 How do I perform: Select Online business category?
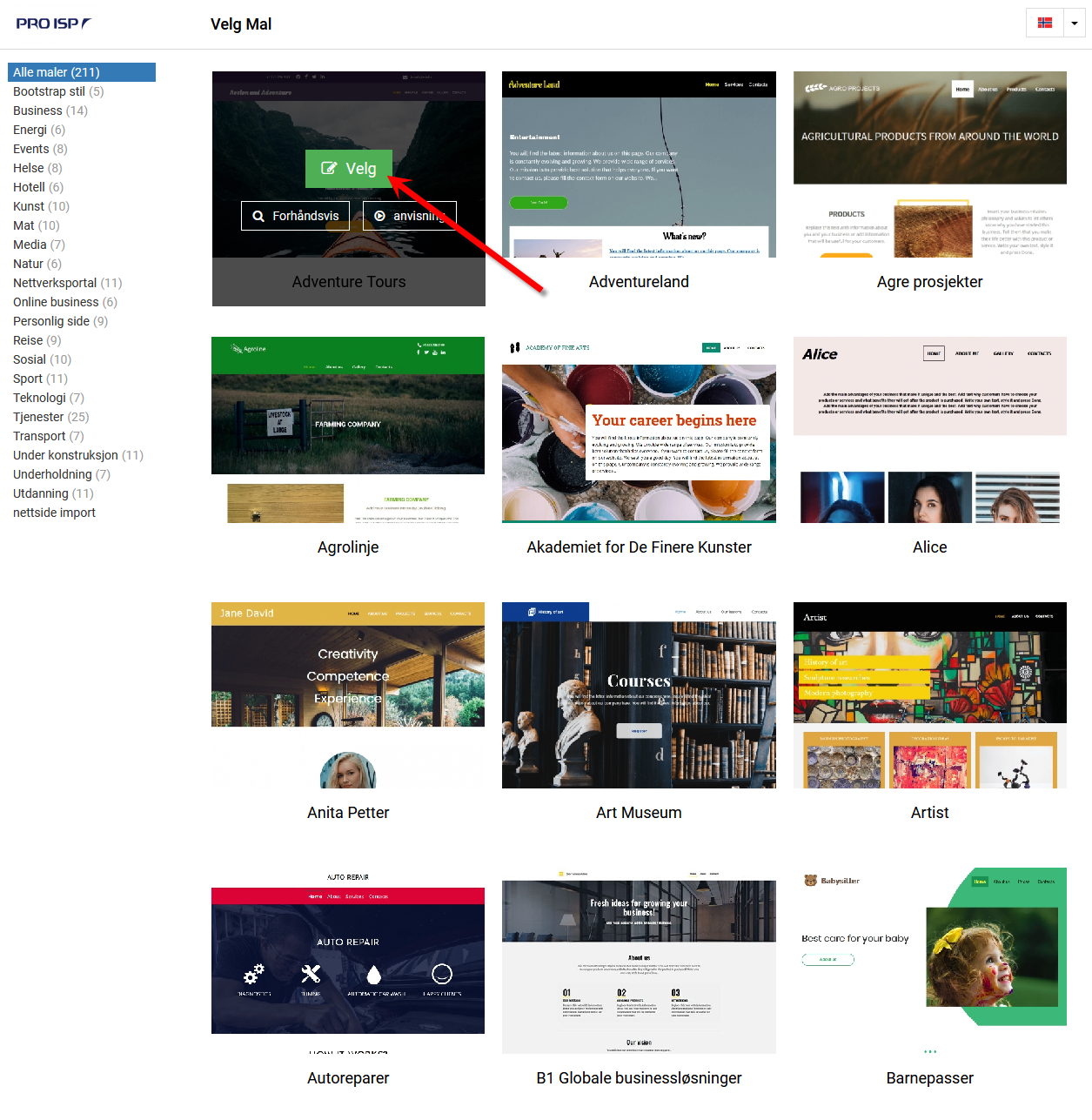click(65, 302)
